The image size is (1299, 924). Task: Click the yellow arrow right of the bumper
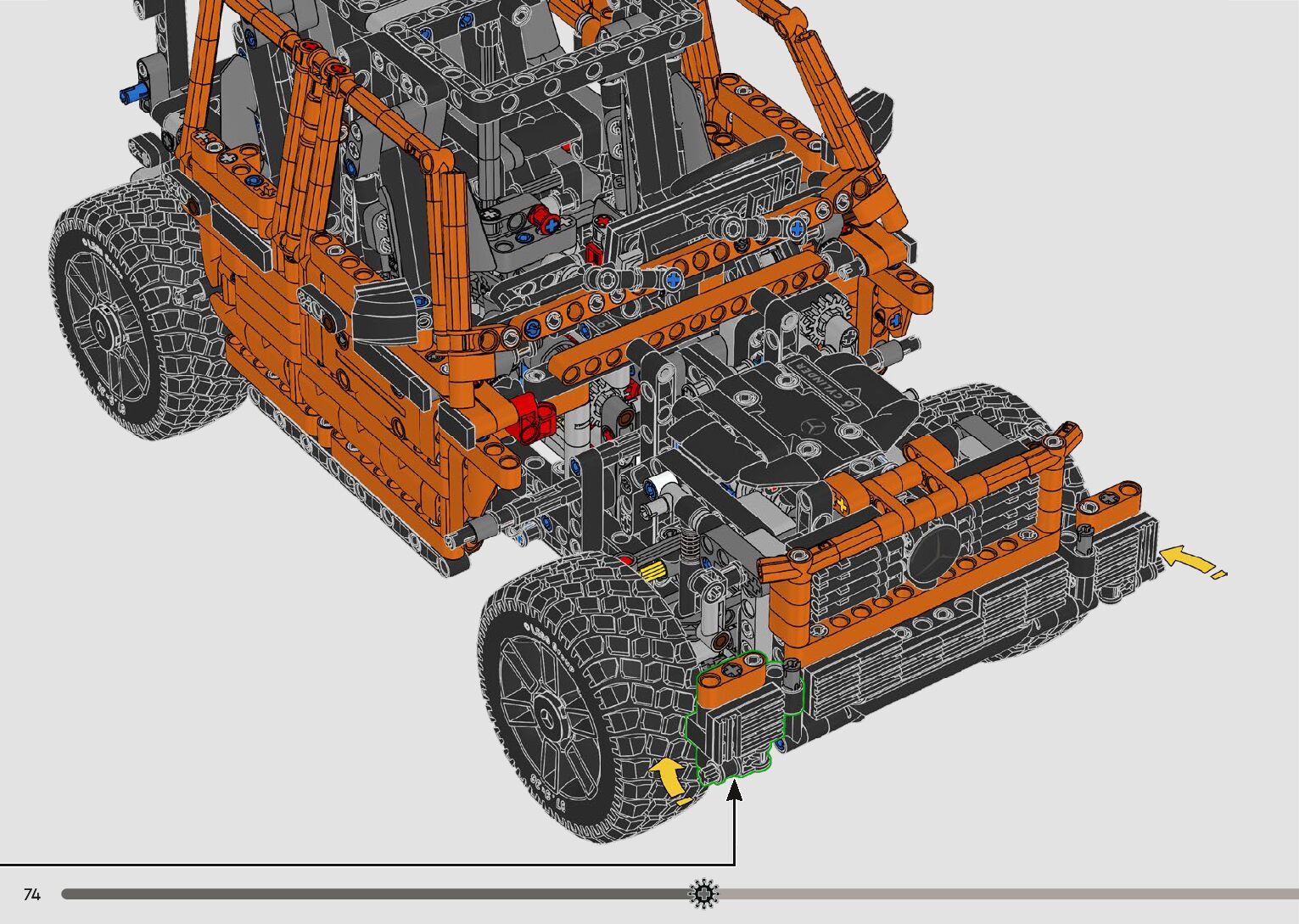click(1189, 561)
